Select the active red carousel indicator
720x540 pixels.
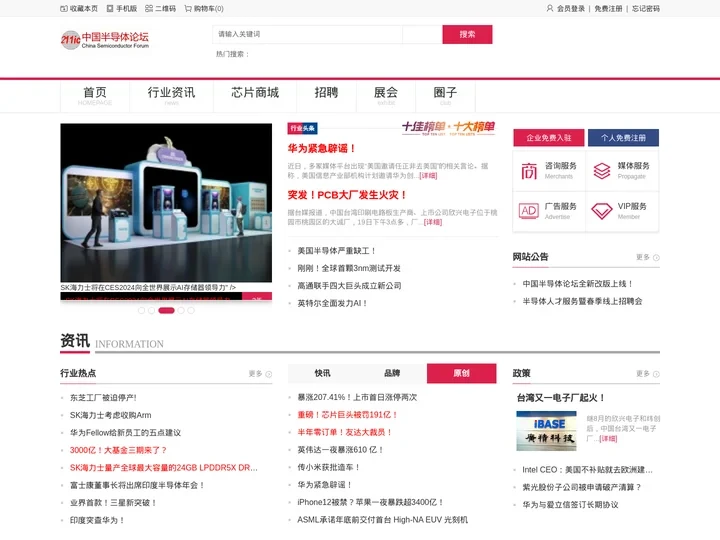pyautogui.click(x=166, y=311)
